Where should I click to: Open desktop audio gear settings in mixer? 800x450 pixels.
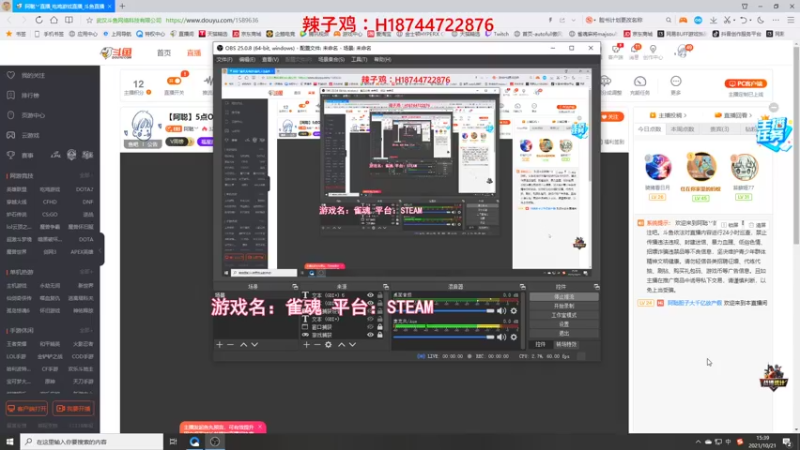[514, 311]
